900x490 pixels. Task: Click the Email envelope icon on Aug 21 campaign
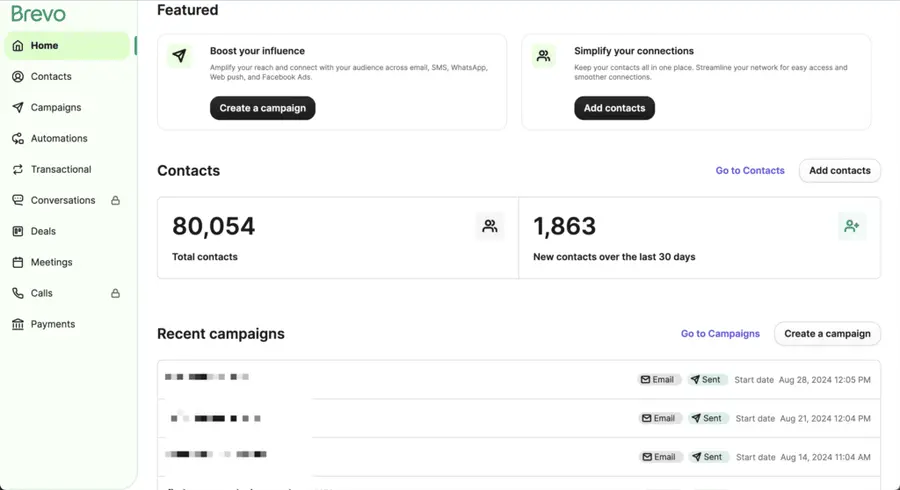[x=647, y=418]
